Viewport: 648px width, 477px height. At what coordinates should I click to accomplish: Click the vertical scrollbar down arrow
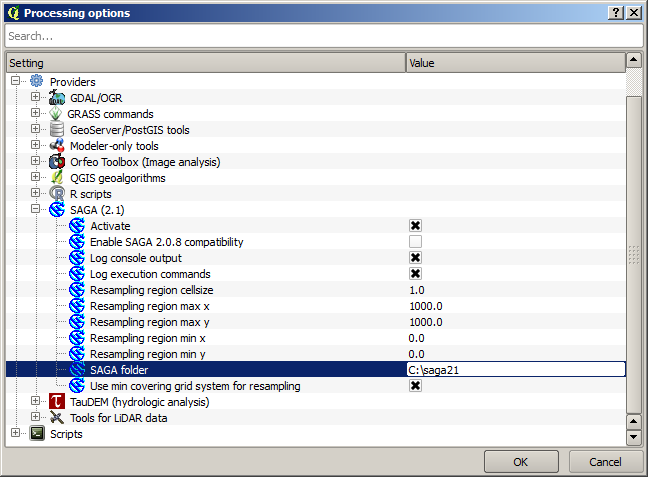pyautogui.click(x=633, y=438)
